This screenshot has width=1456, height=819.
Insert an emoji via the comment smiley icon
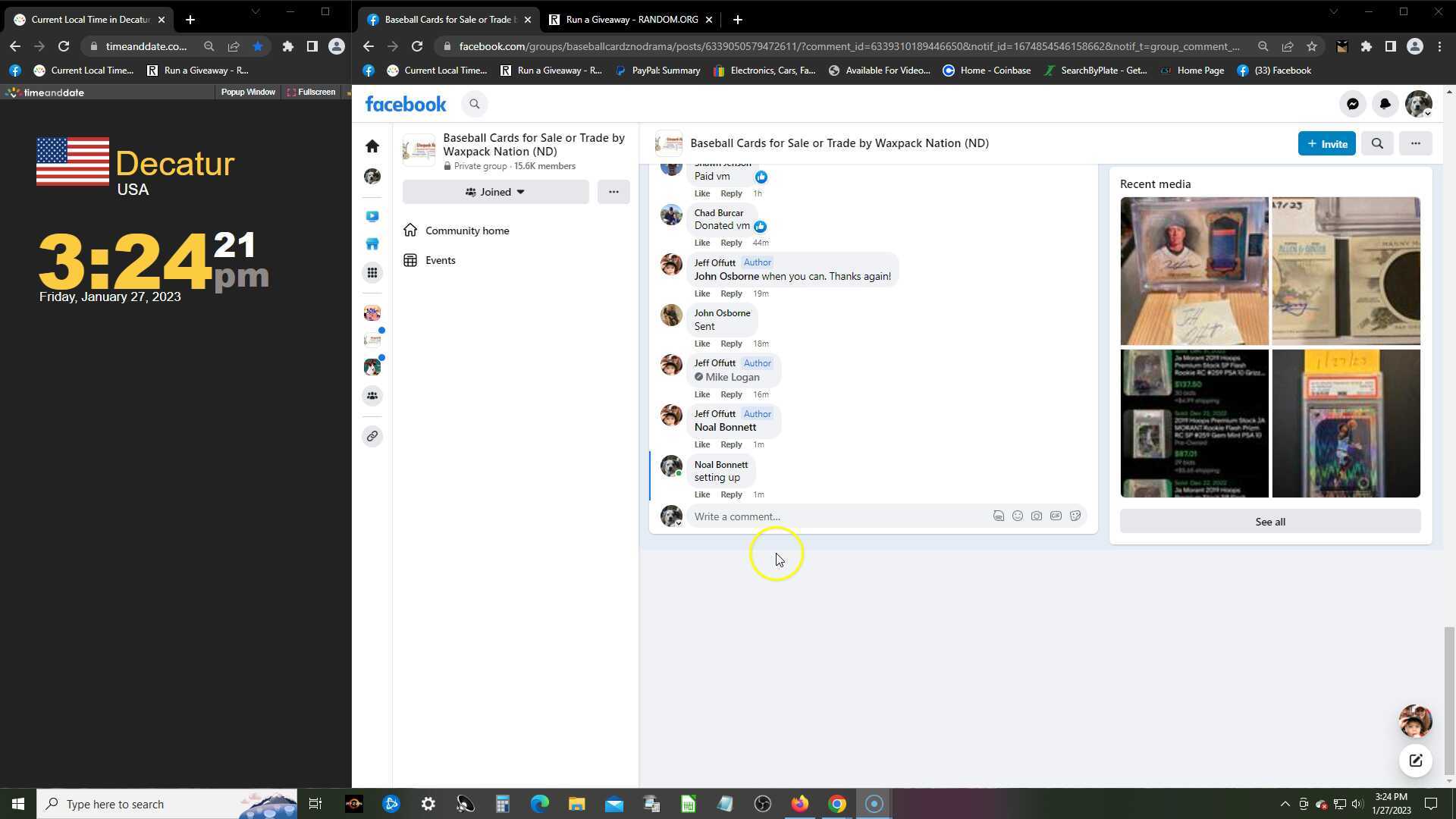1017,516
